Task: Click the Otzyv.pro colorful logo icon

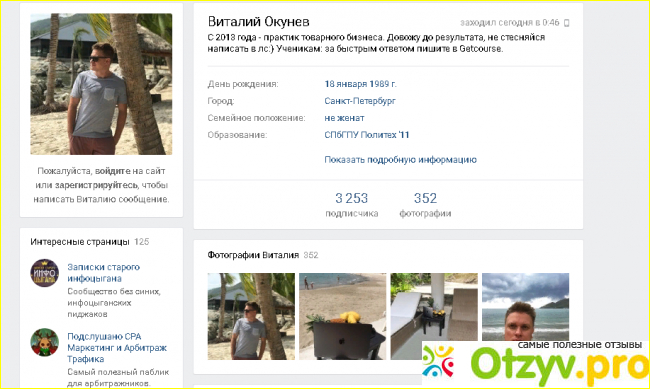Action: point(439,361)
